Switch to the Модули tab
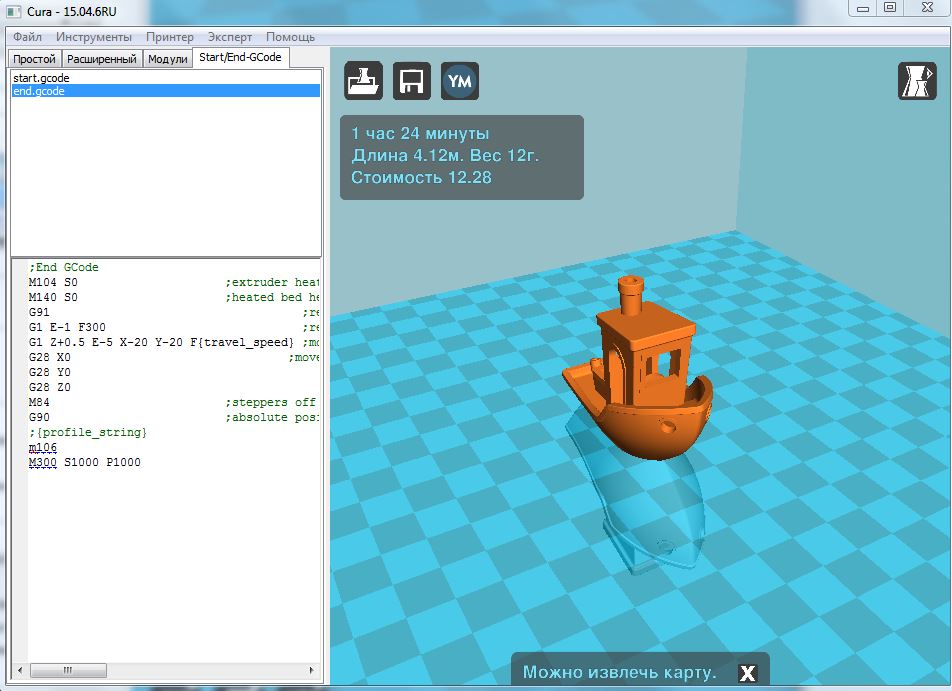Viewport: 952px width, 691px height. tap(167, 59)
